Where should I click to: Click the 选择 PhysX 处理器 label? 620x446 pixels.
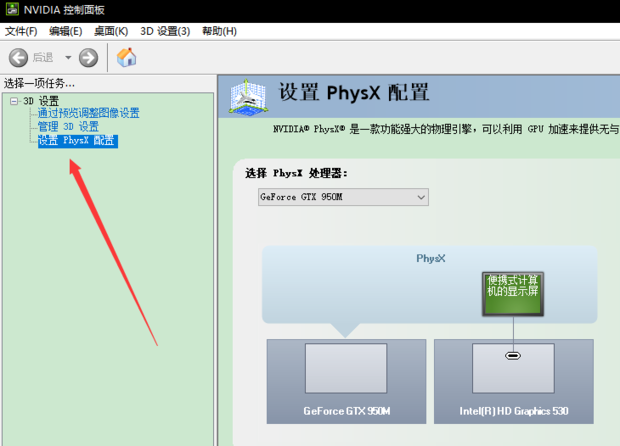[296, 173]
